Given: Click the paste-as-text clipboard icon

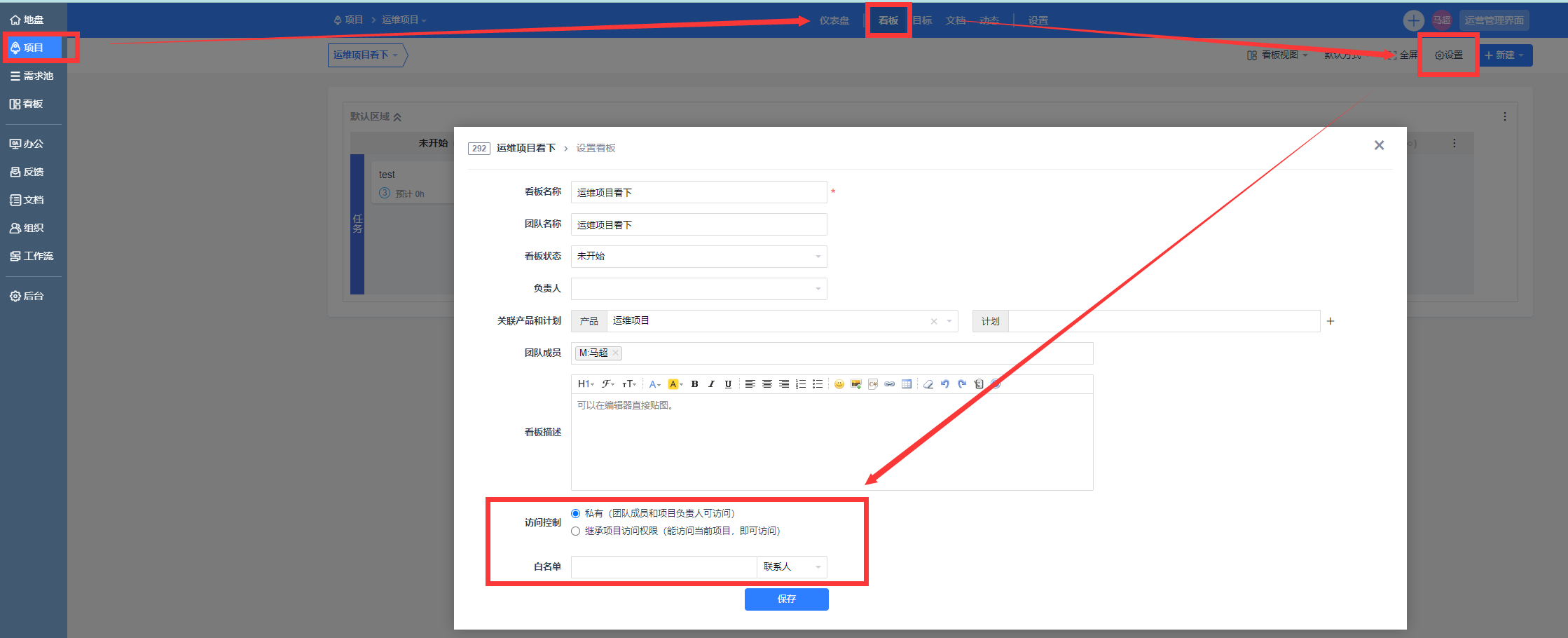Looking at the screenshot, I should (979, 384).
